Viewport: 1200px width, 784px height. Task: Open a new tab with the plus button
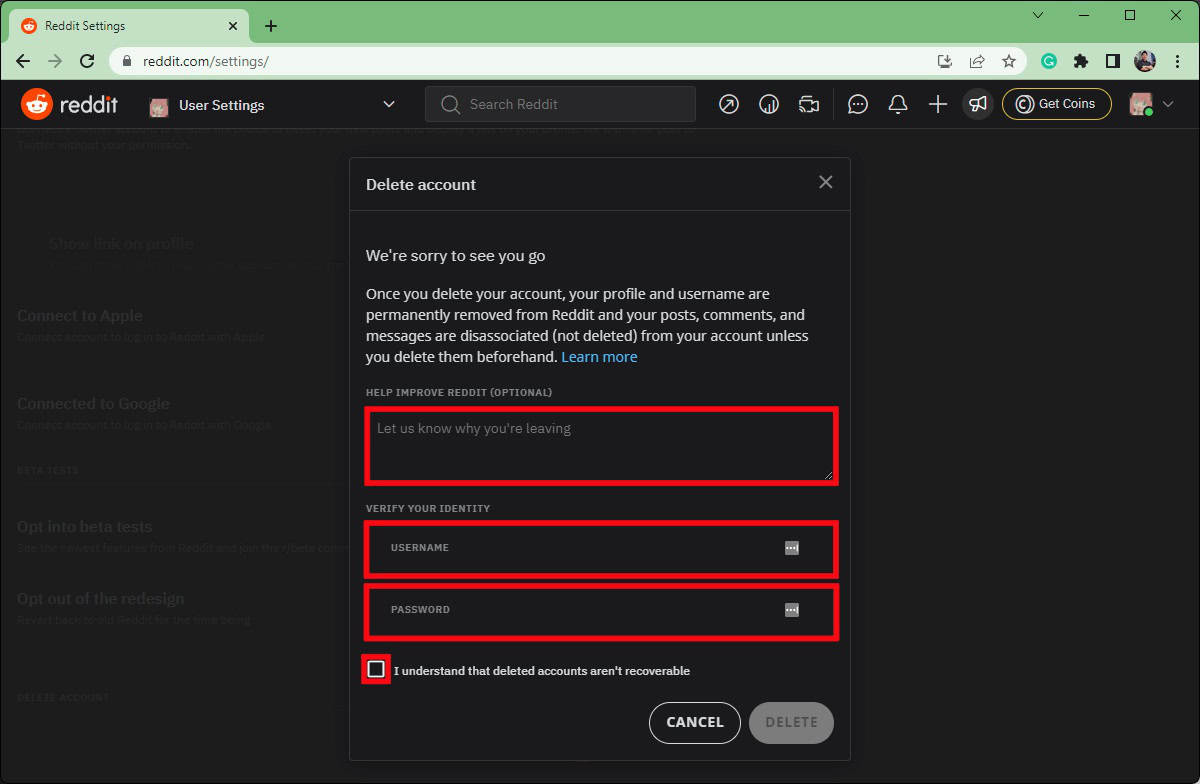pos(271,26)
